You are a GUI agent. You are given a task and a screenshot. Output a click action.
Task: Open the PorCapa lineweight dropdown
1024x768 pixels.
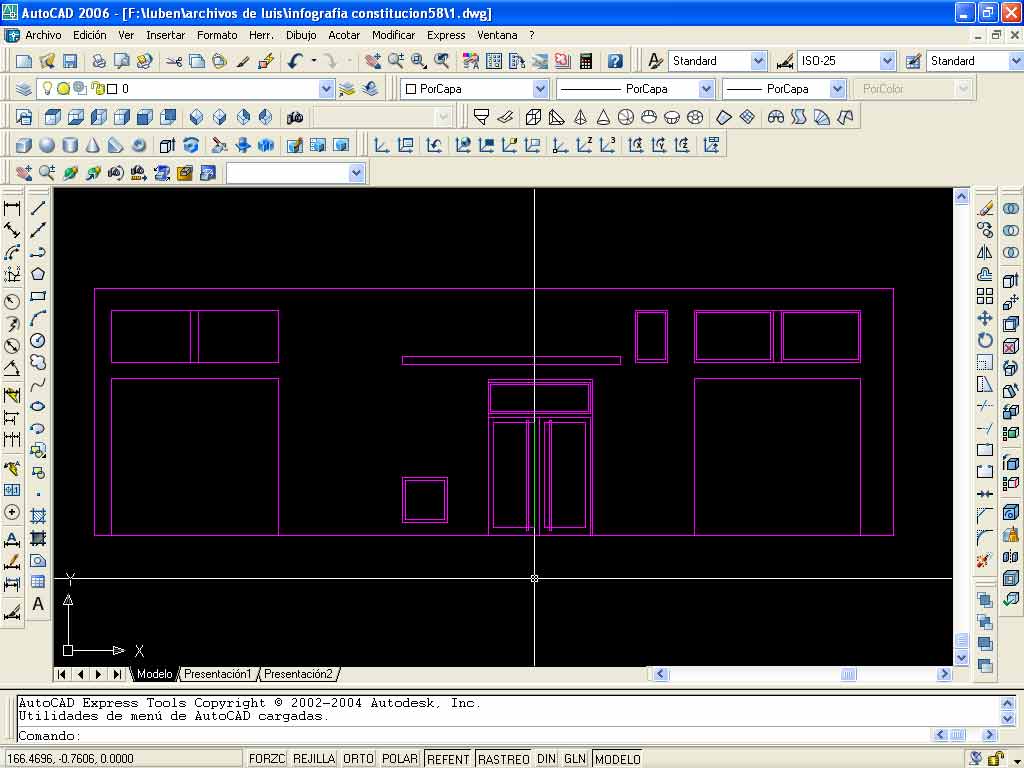coord(837,89)
